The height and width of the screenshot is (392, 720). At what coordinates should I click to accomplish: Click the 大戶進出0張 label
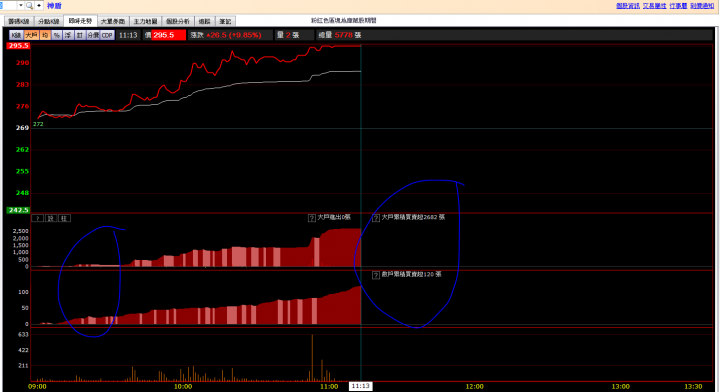click(x=334, y=217)
